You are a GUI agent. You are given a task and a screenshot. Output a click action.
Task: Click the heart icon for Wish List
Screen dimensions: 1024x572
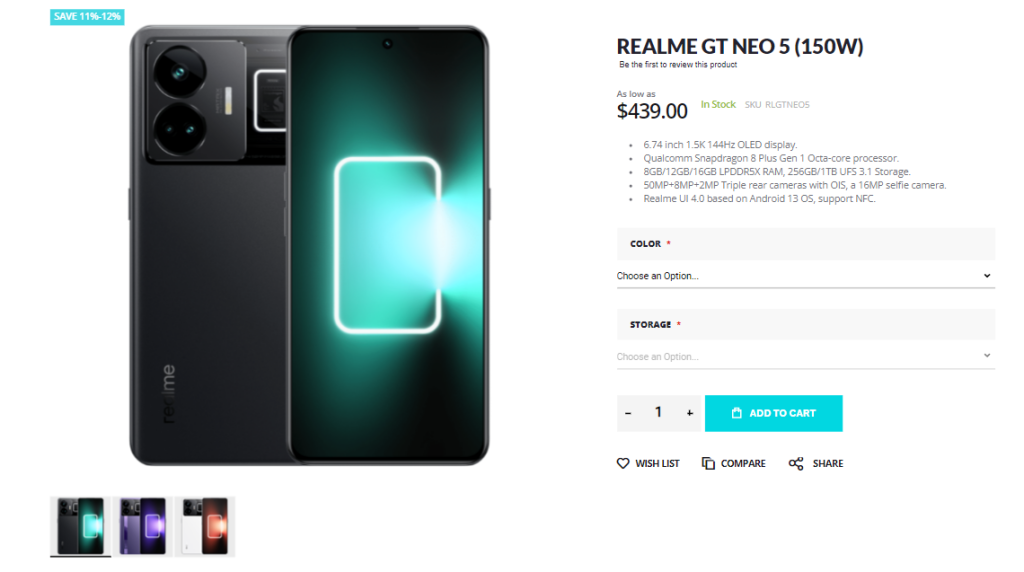coord(623,464)
